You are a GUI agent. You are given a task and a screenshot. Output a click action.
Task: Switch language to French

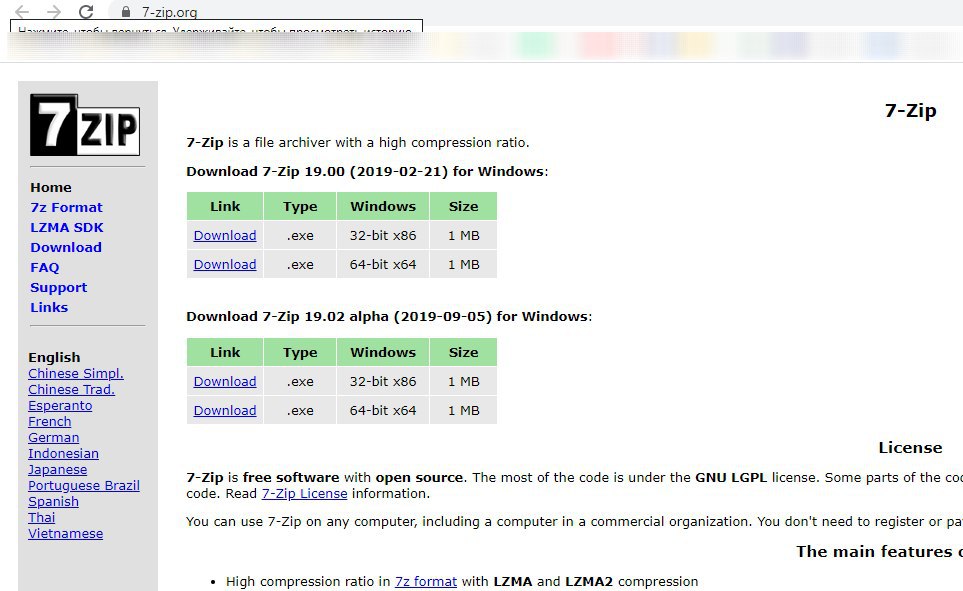click(50, 421)
